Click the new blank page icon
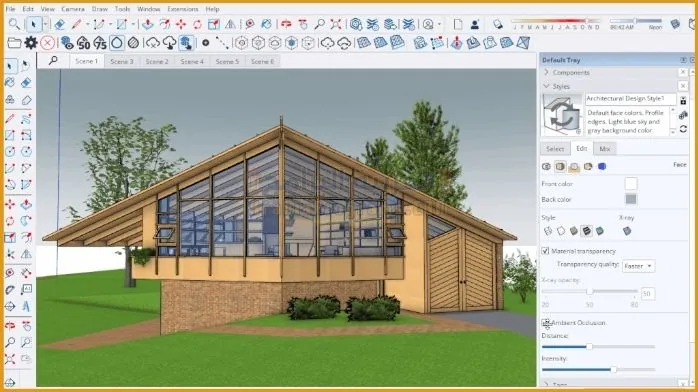698x392 pixels. (x=458, y=24)
